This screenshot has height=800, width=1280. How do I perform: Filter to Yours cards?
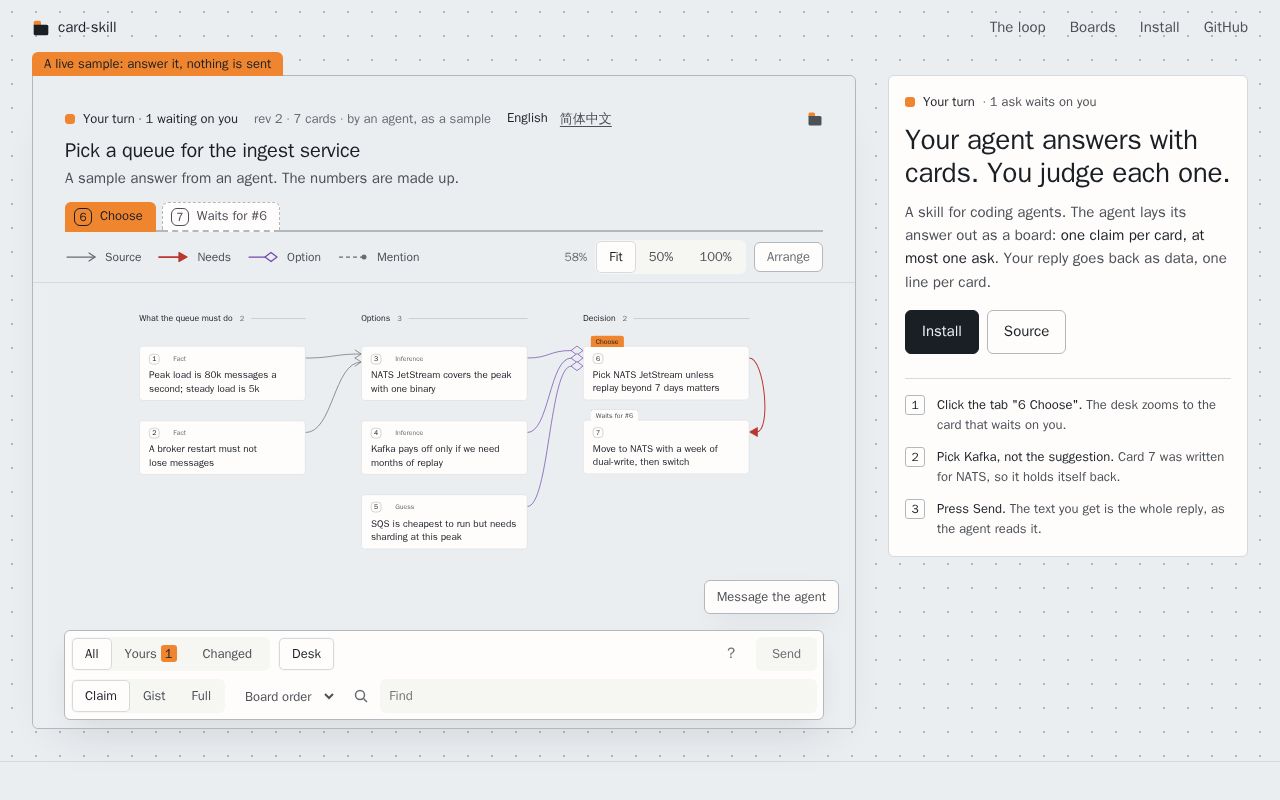pos(150,654)
